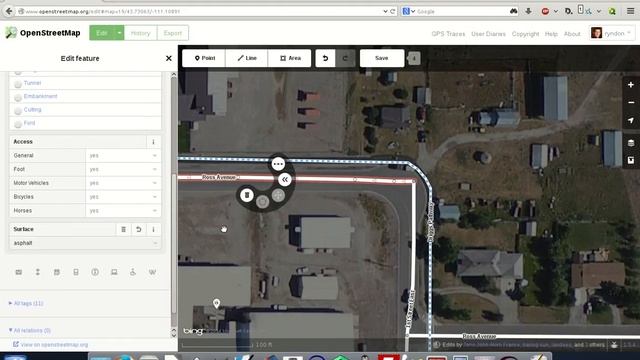The height and width of the screenshot is (360, 640).
Task: Select the Ross Avenue road on map
Action: click(219, 178)
